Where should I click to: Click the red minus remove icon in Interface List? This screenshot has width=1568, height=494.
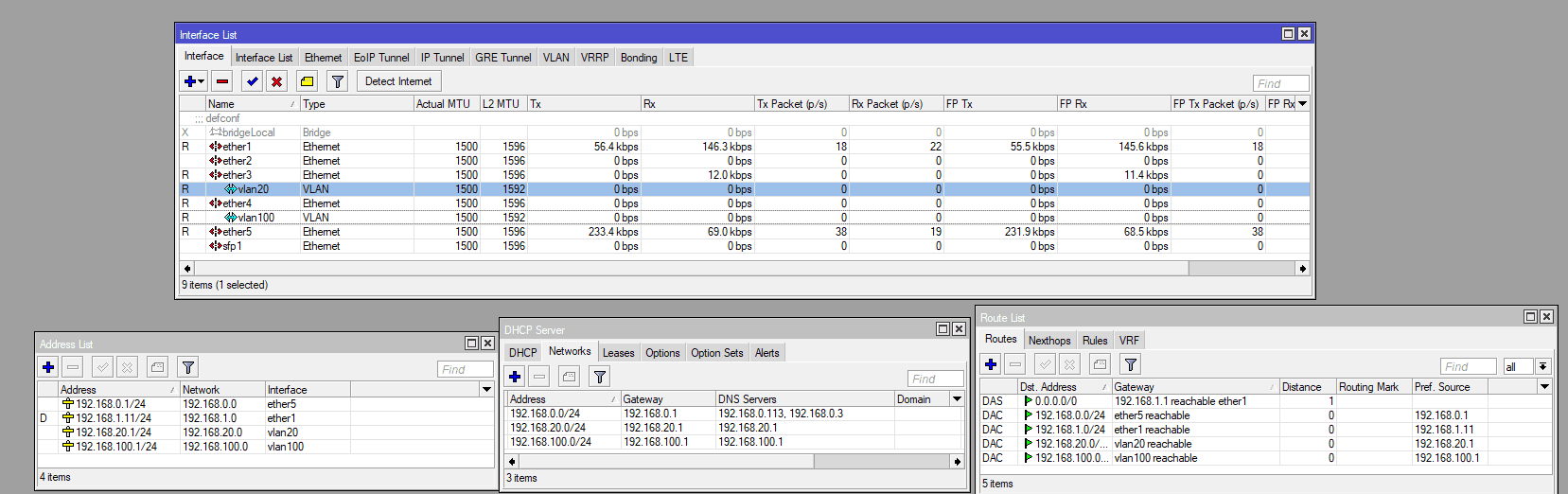click(x=222, y=81)
